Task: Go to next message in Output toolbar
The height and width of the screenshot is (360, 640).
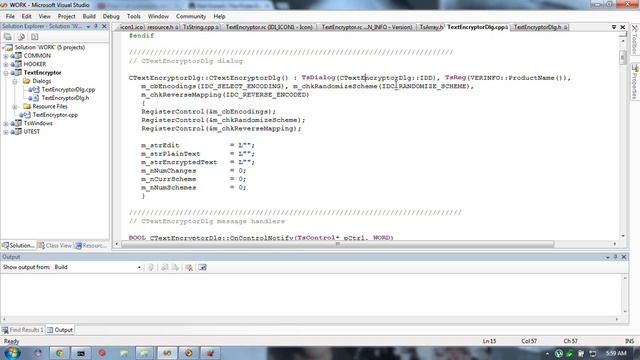Action: (x=175, y=267)
